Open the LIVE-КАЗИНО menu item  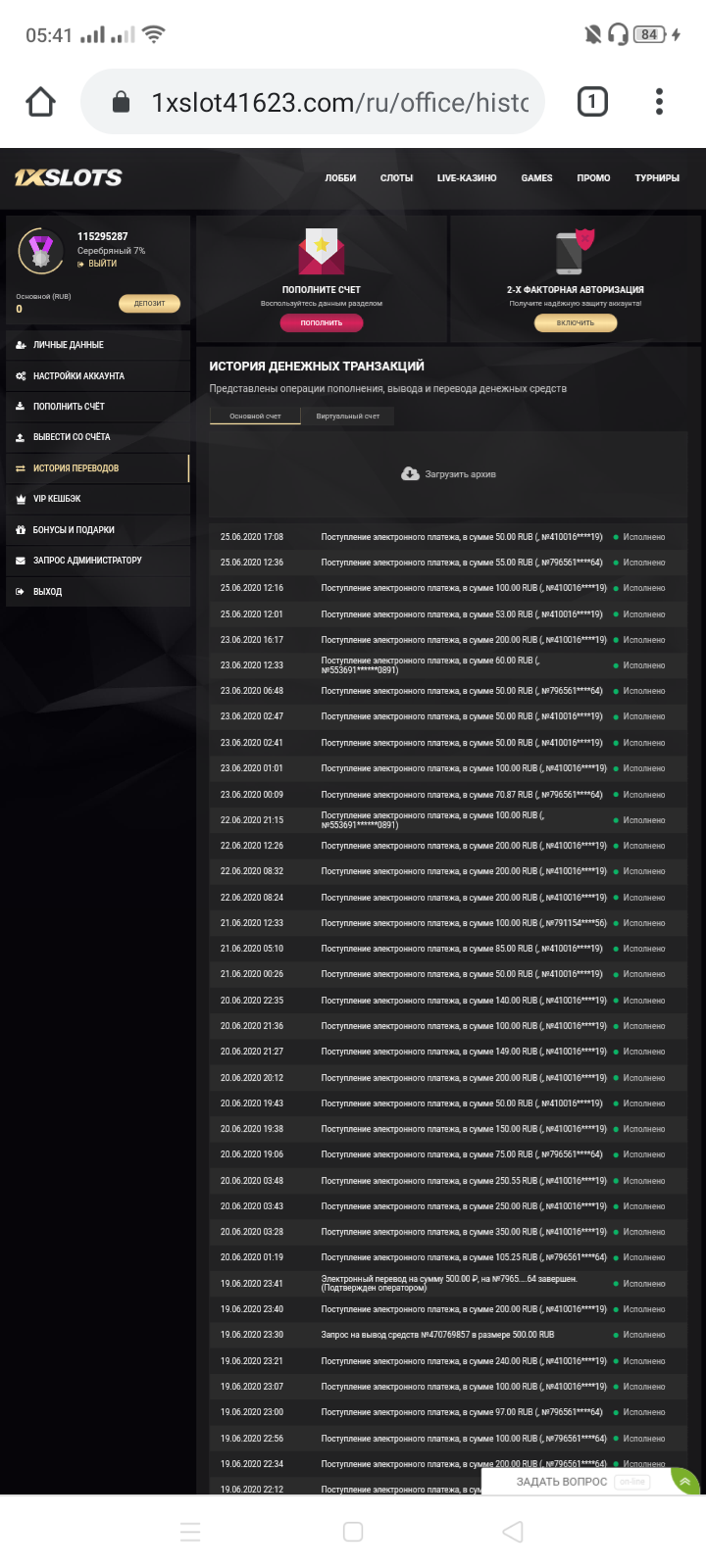tap(467, 178)
